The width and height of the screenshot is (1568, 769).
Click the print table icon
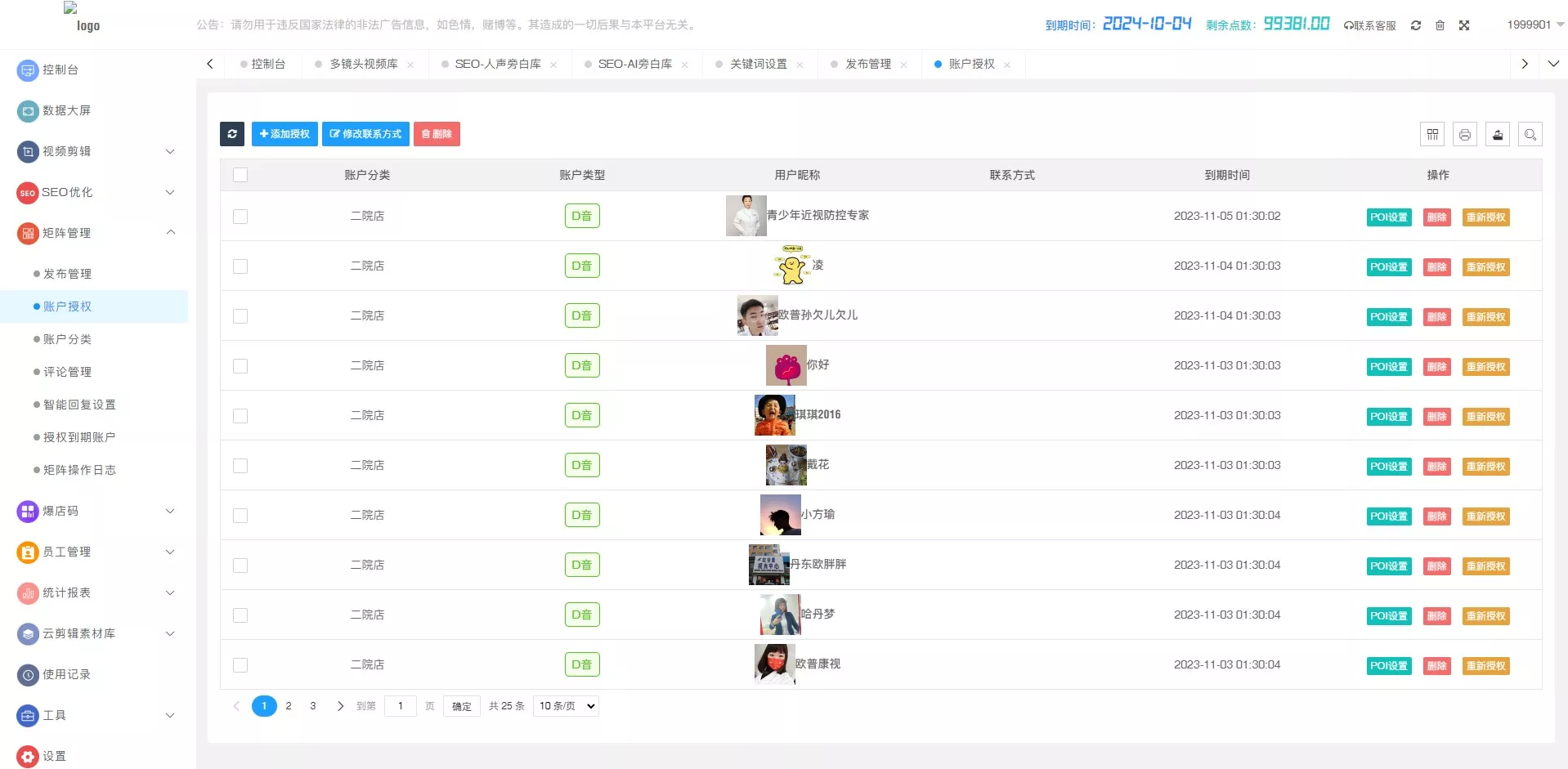pos(1465,135)
